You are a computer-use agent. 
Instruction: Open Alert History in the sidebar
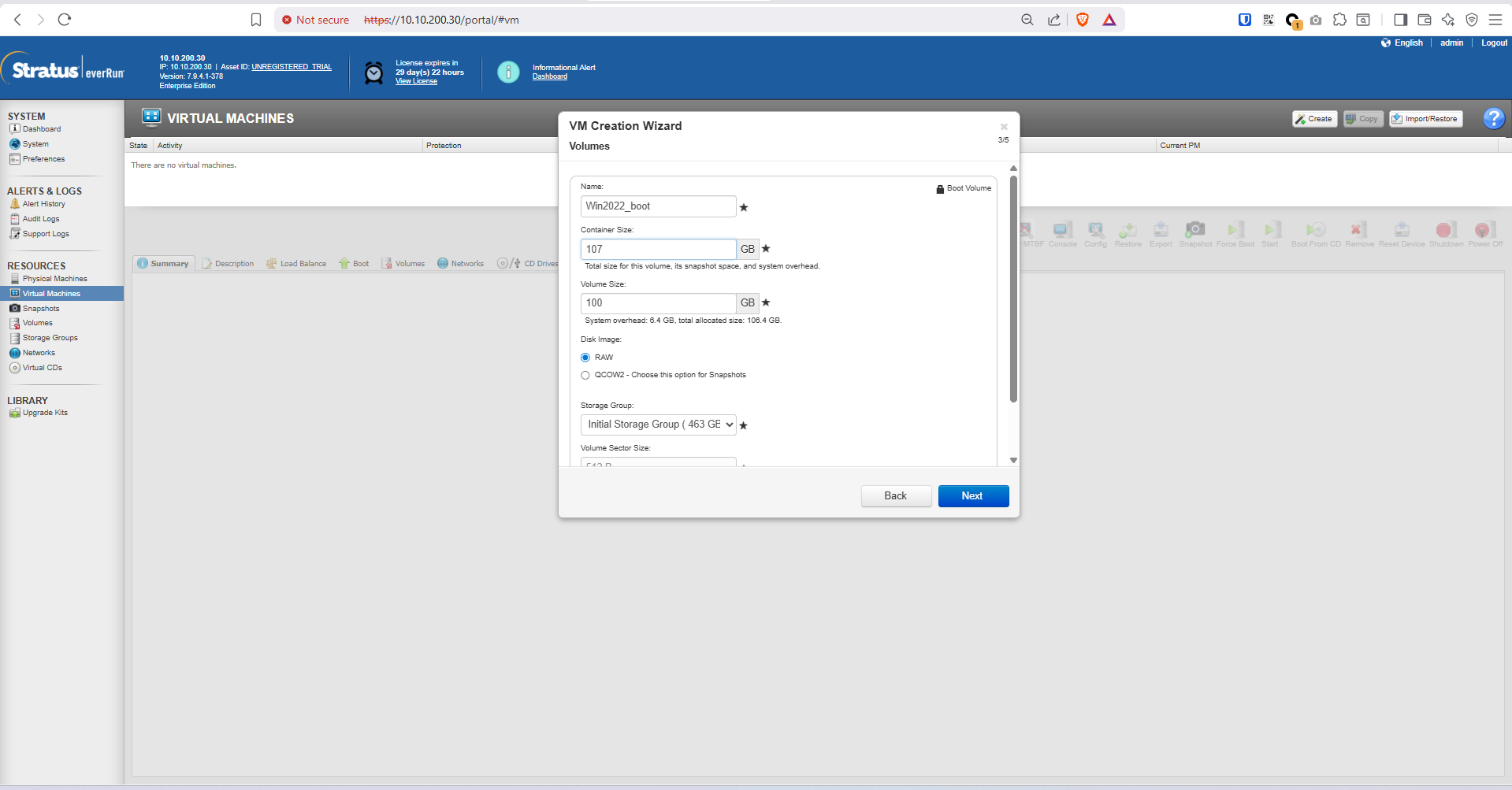(43, 204)
